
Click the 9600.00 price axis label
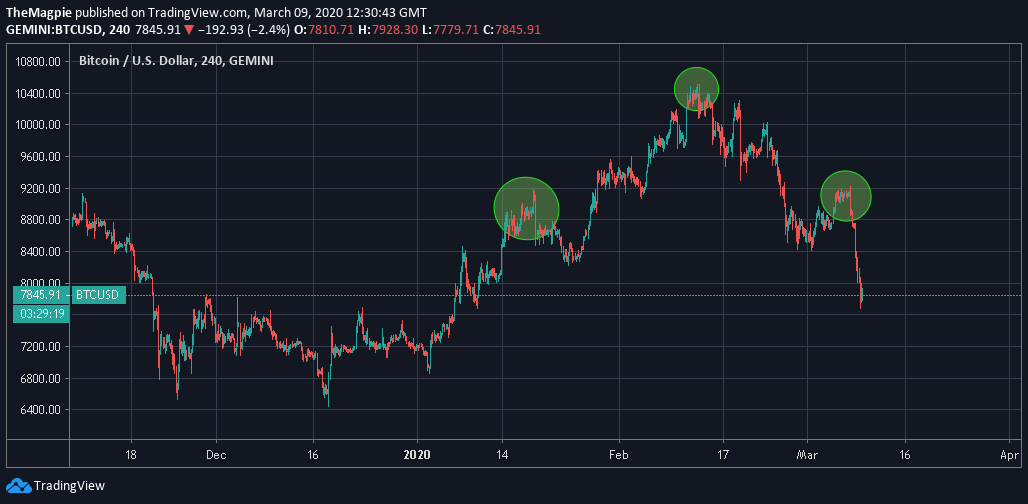pos(41,157)
